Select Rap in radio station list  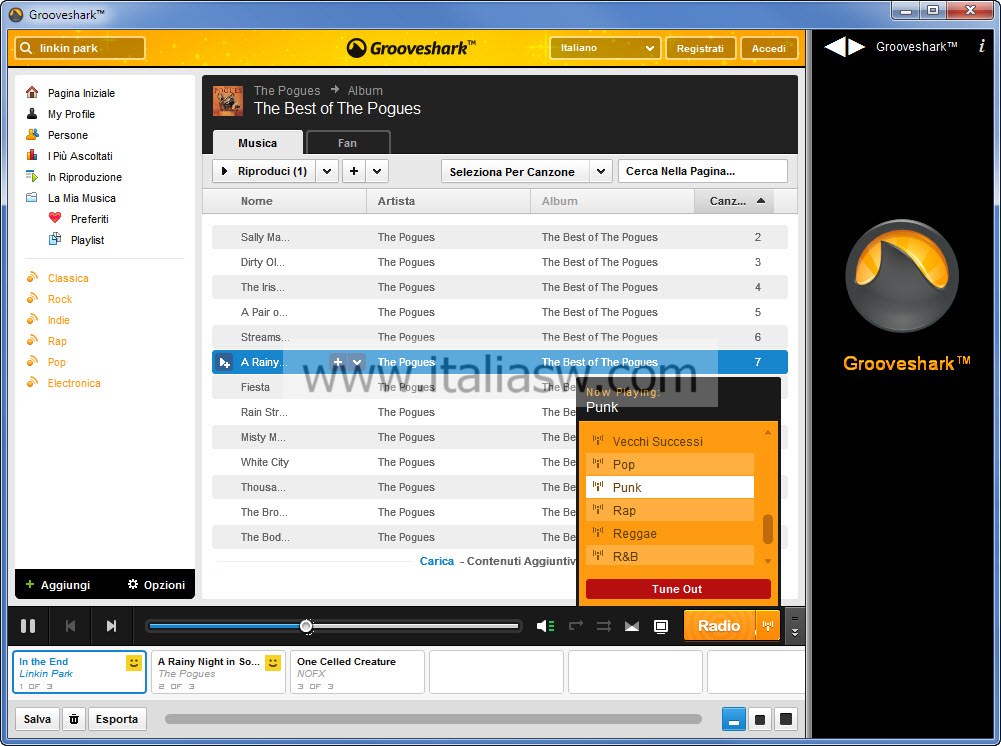(x=670, y=511)
